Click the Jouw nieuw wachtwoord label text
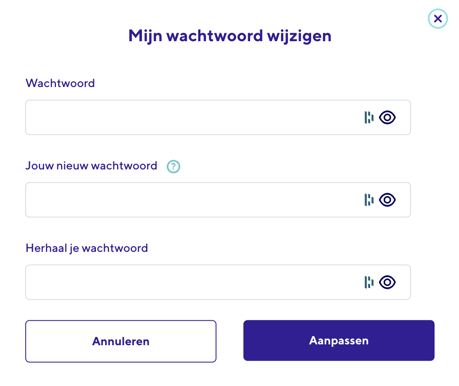Screen dimensions: 459x386 pyautogui.click(x=91, y=166)
